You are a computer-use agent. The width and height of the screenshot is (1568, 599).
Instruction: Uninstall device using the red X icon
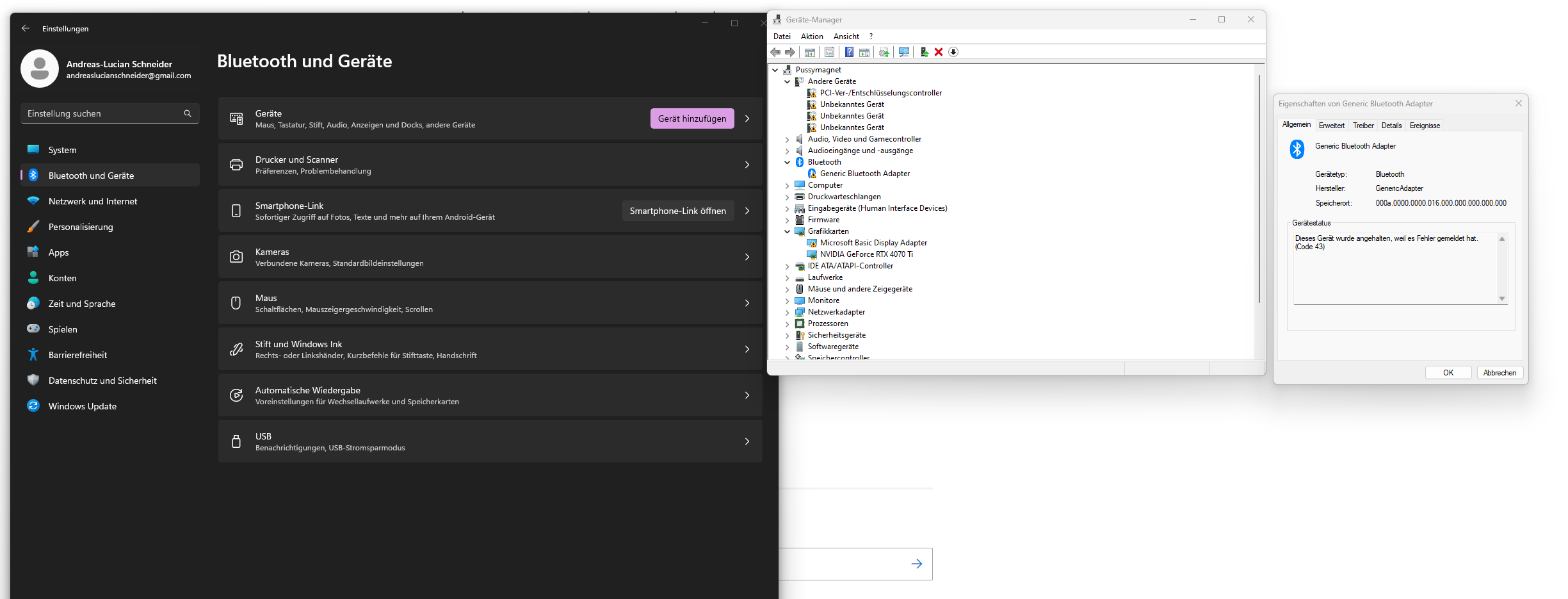pyautogui.click(x=939, y=52)
